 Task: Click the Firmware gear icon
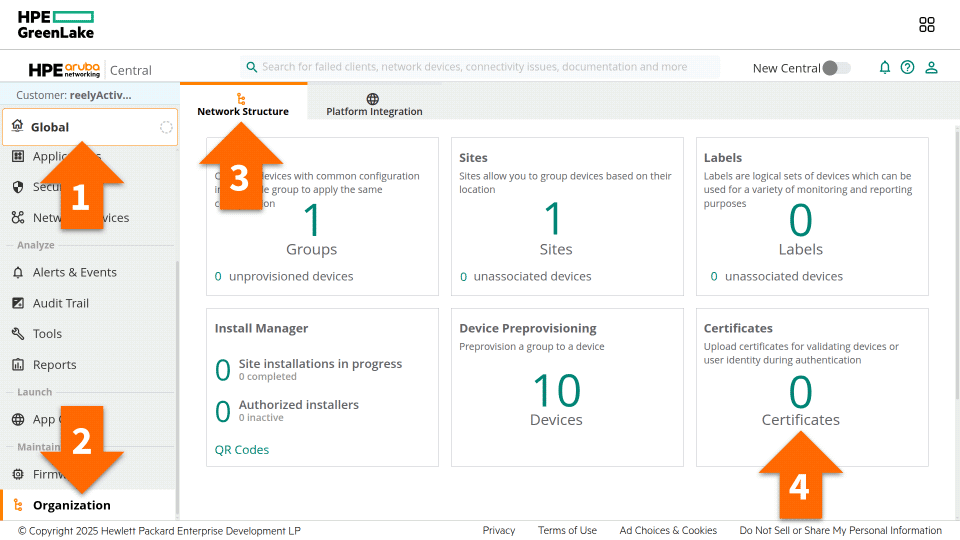point(18,474)
